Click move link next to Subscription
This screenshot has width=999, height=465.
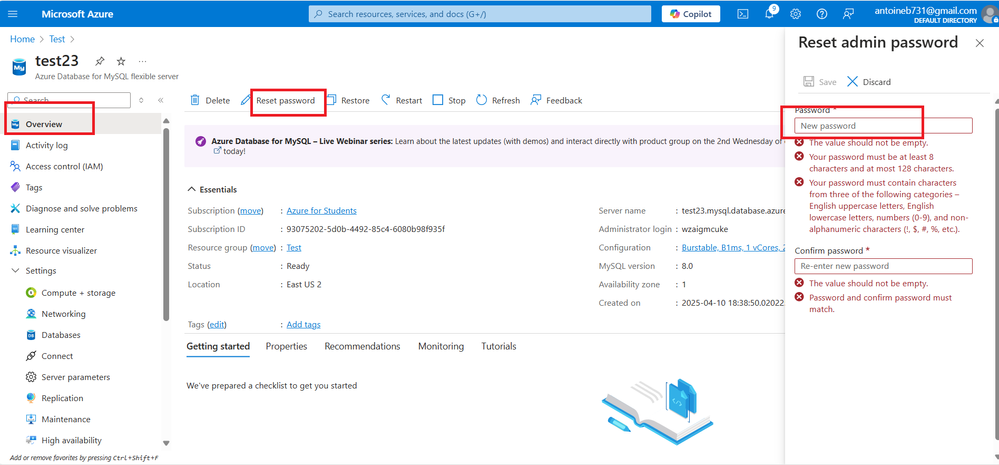pyautogui.click(x=250, y=211)
